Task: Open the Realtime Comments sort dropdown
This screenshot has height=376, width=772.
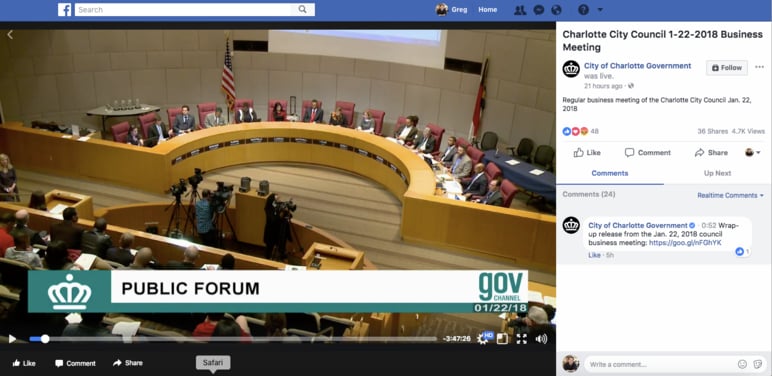Action: point(731,195)
